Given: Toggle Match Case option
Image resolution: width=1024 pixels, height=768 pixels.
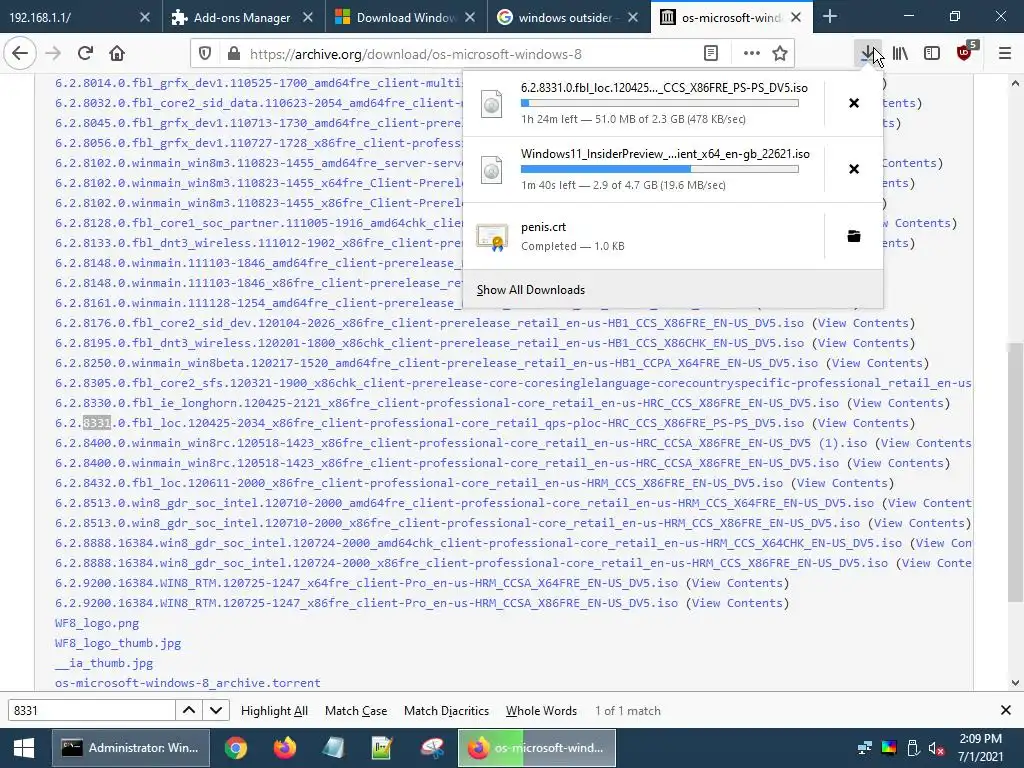Looking at the screenshot, I should [x=356, y=711].
